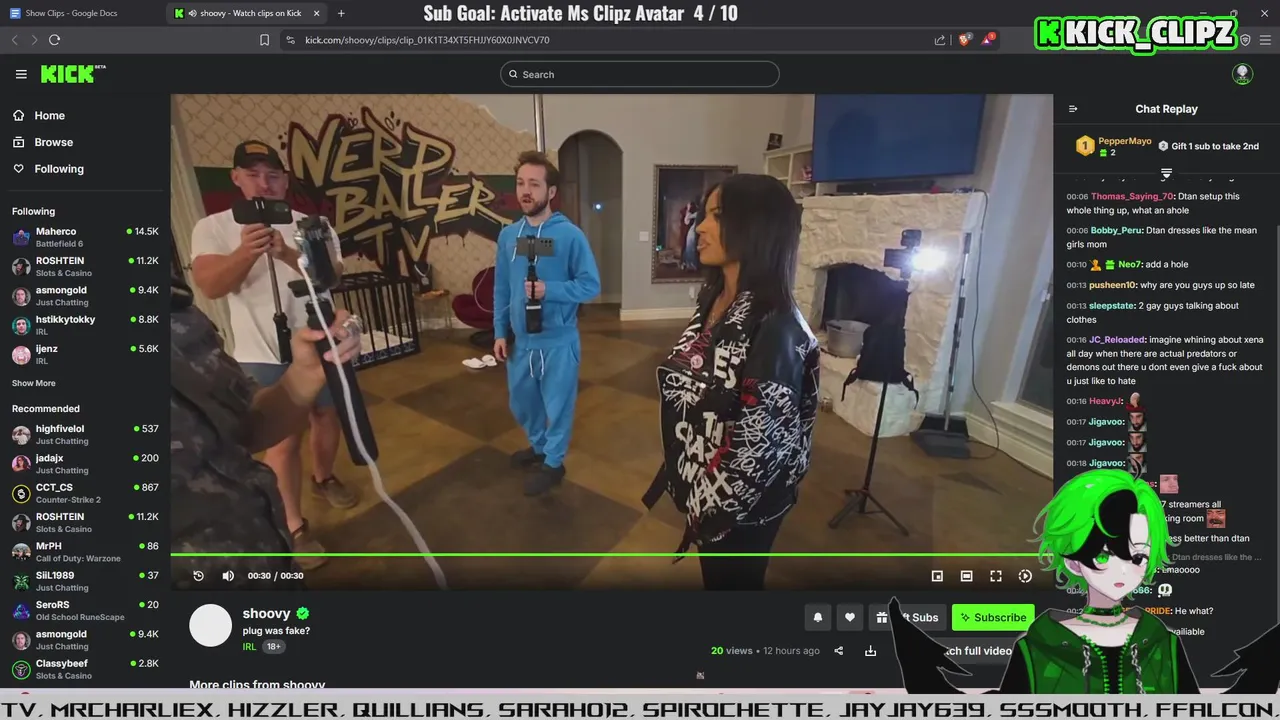
Task: Open ijenz channel in Following
Action: coord(85,354)
